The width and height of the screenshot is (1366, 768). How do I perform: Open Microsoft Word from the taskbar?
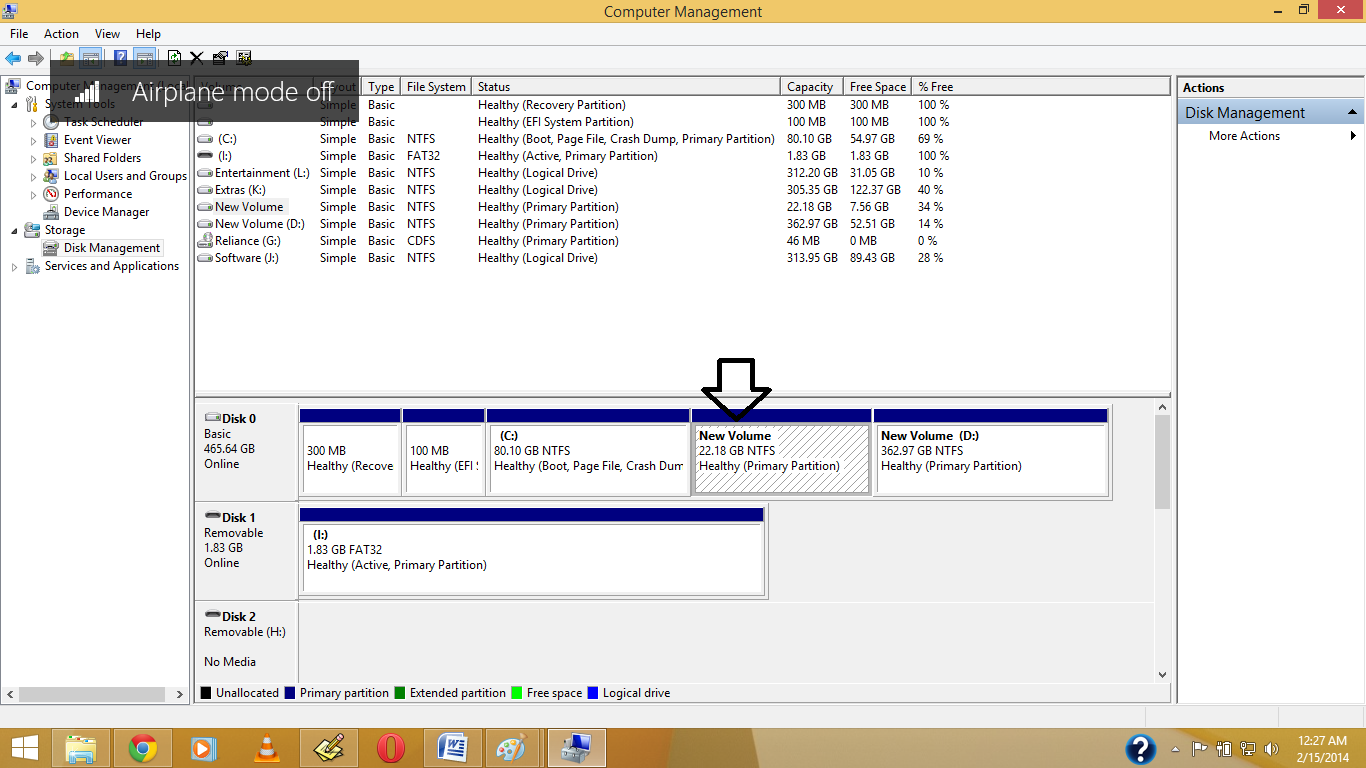(x=453, y=748)
